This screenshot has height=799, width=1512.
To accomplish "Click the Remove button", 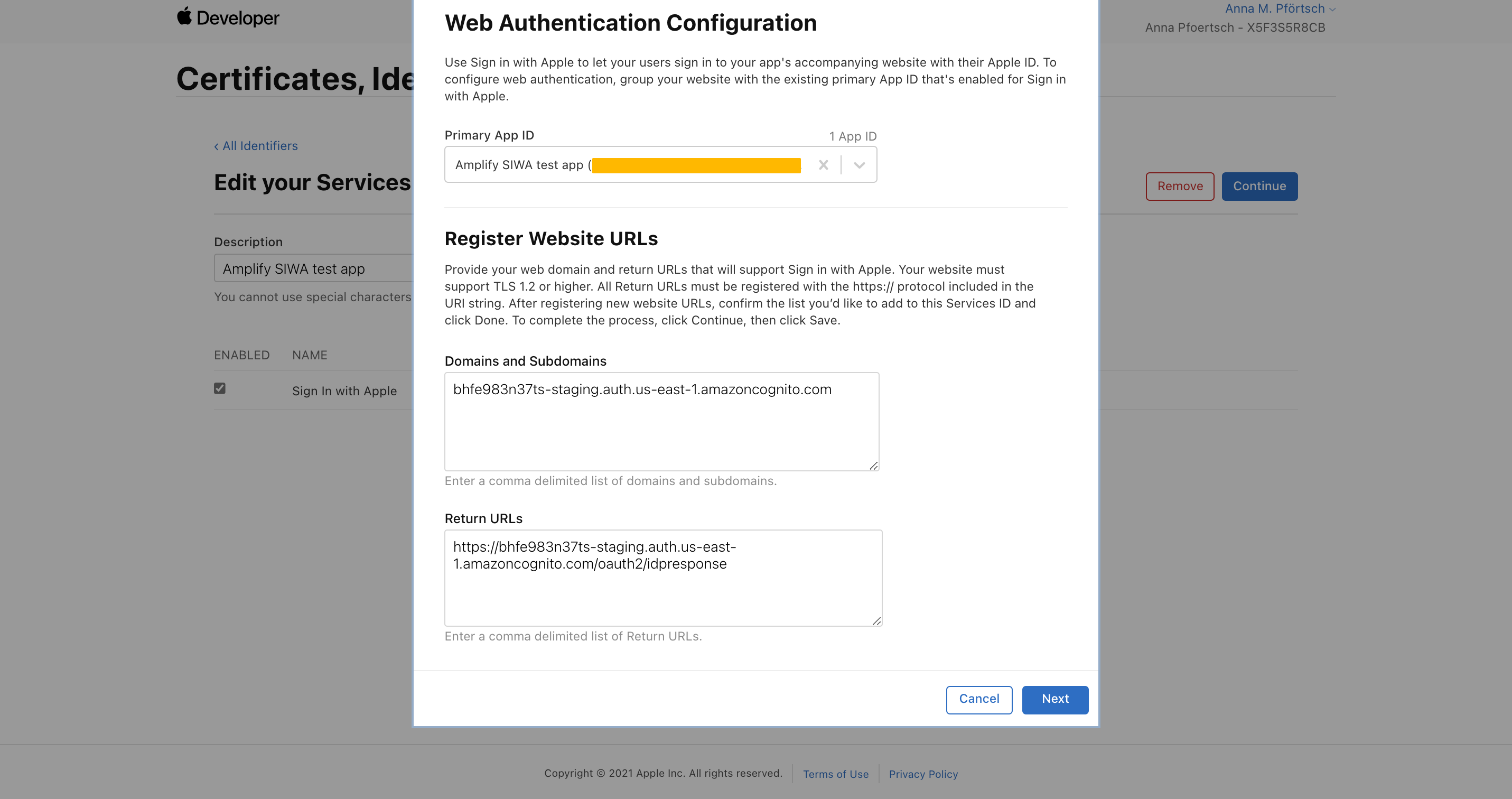I will click(1180, 186).
